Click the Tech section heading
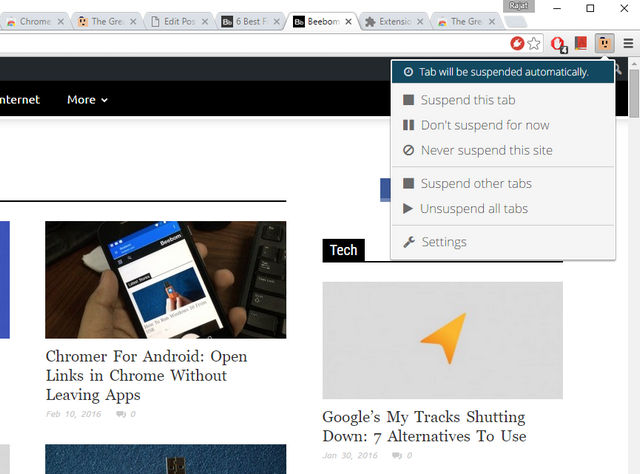 [x=343, y=250]
